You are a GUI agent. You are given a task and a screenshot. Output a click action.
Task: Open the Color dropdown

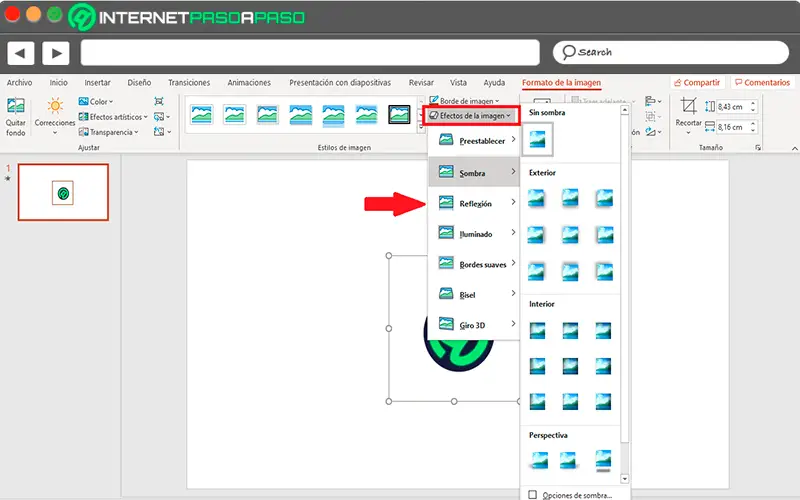(96, 102)
